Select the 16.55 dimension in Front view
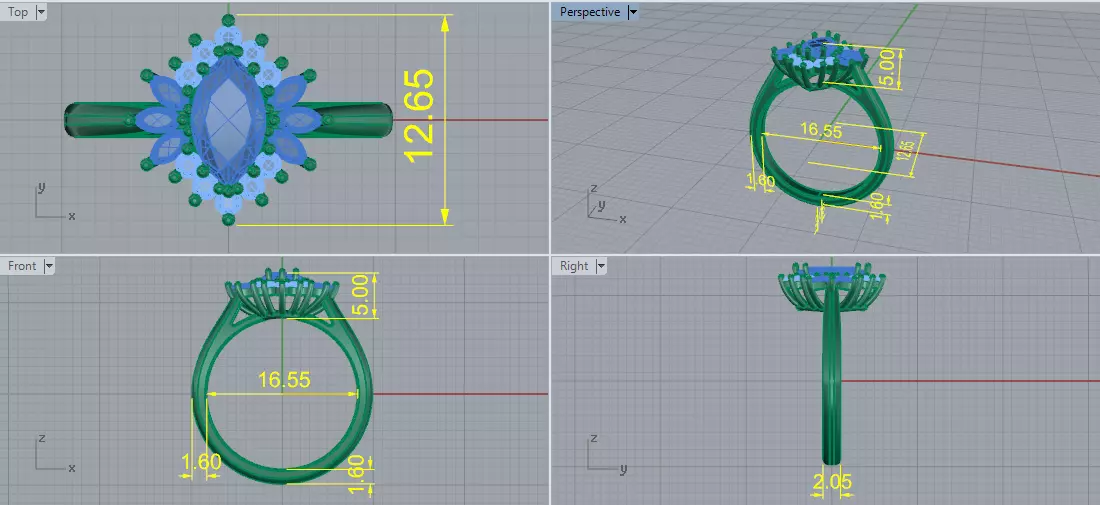Screen dimensions: 1100x505 284,379
